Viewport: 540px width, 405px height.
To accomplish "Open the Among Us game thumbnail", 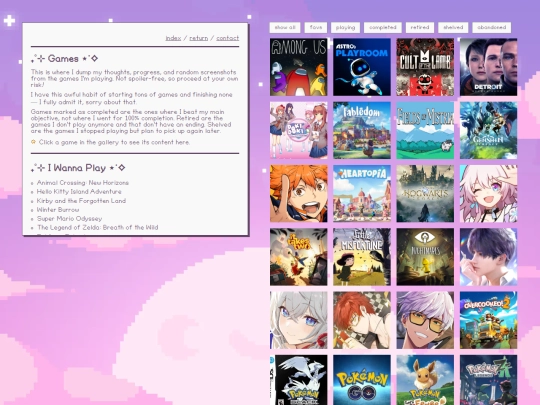I will click(299, 67).
